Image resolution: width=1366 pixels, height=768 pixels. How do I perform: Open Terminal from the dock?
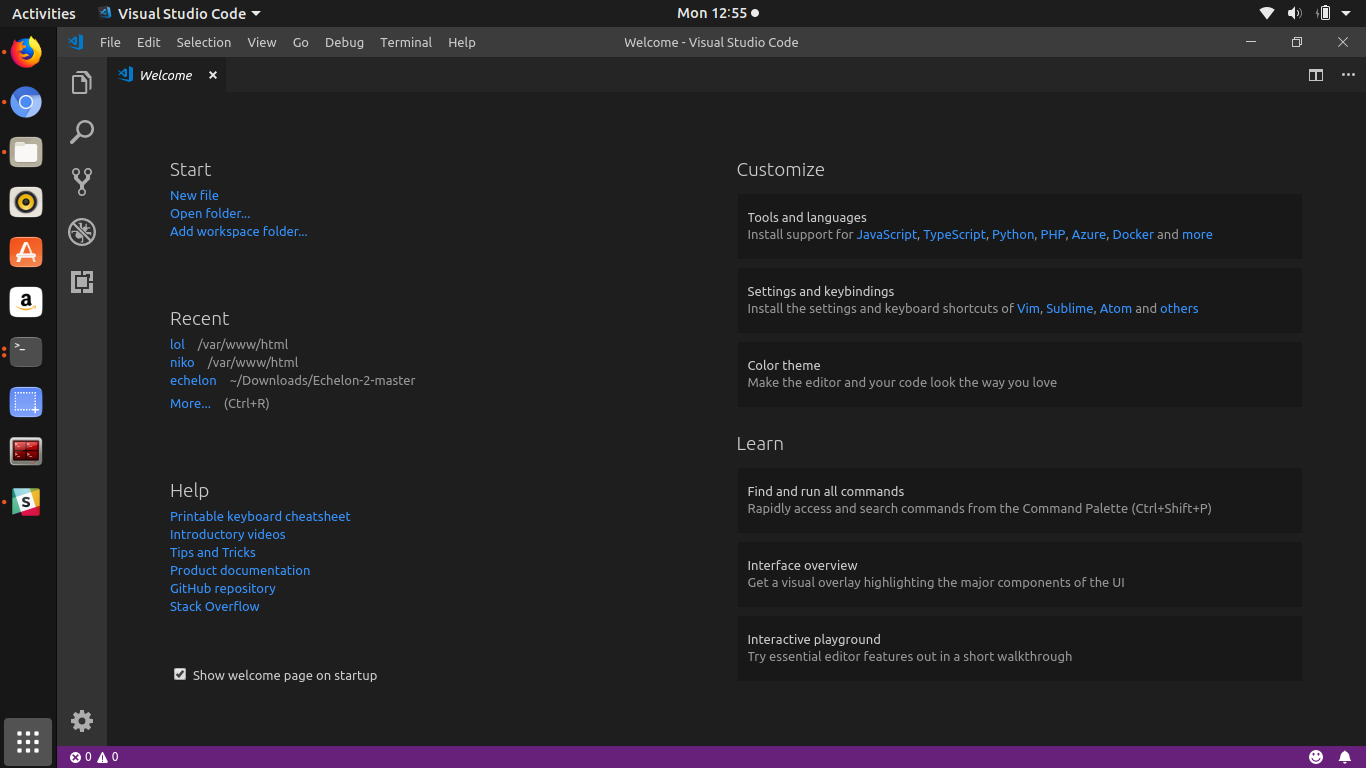[x=26, y=351]
